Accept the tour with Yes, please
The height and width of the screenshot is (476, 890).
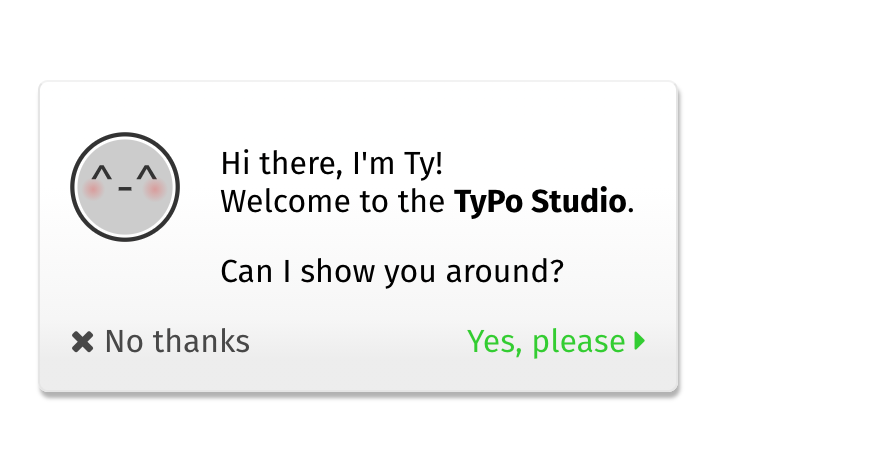[x=556, y=342]
